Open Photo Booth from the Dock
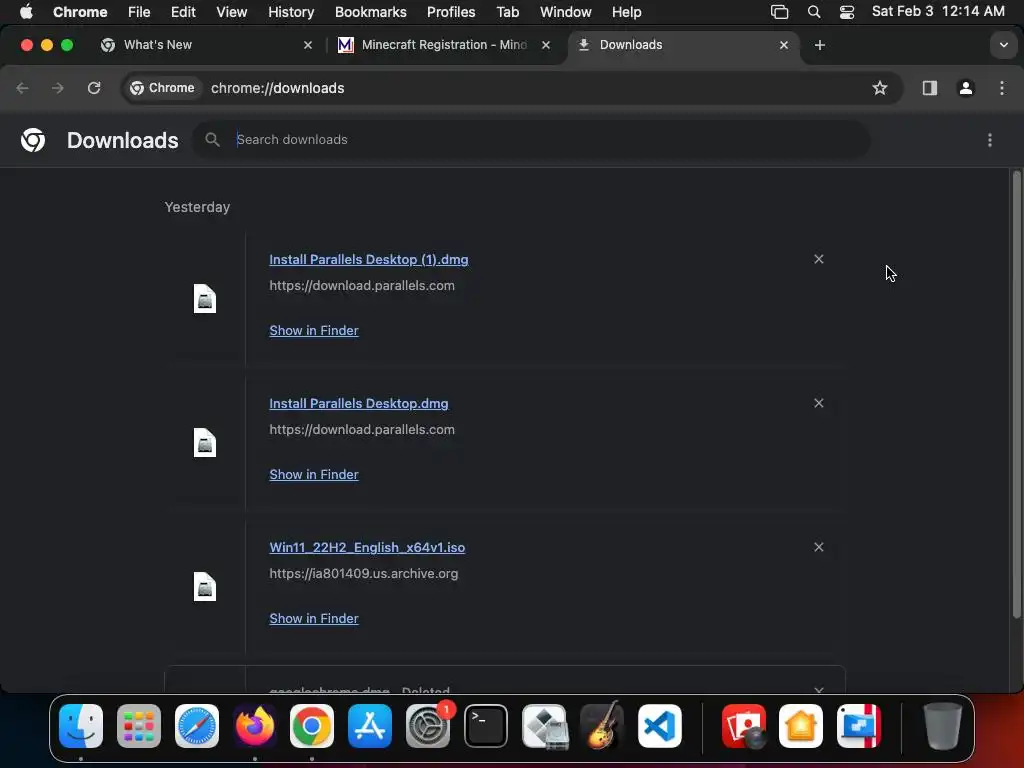The image size is (1024, 768). coord(744,726)
